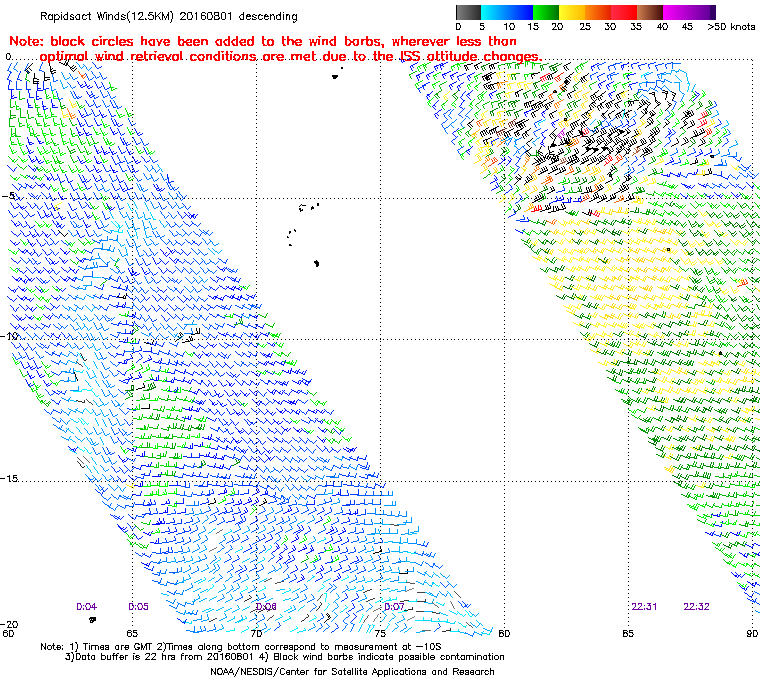760x688 pixels.
Task: Click the 'NOAA/NESDIS/Center for Satellite Applications and Research' credit
Action: click(x=352, y=672)
